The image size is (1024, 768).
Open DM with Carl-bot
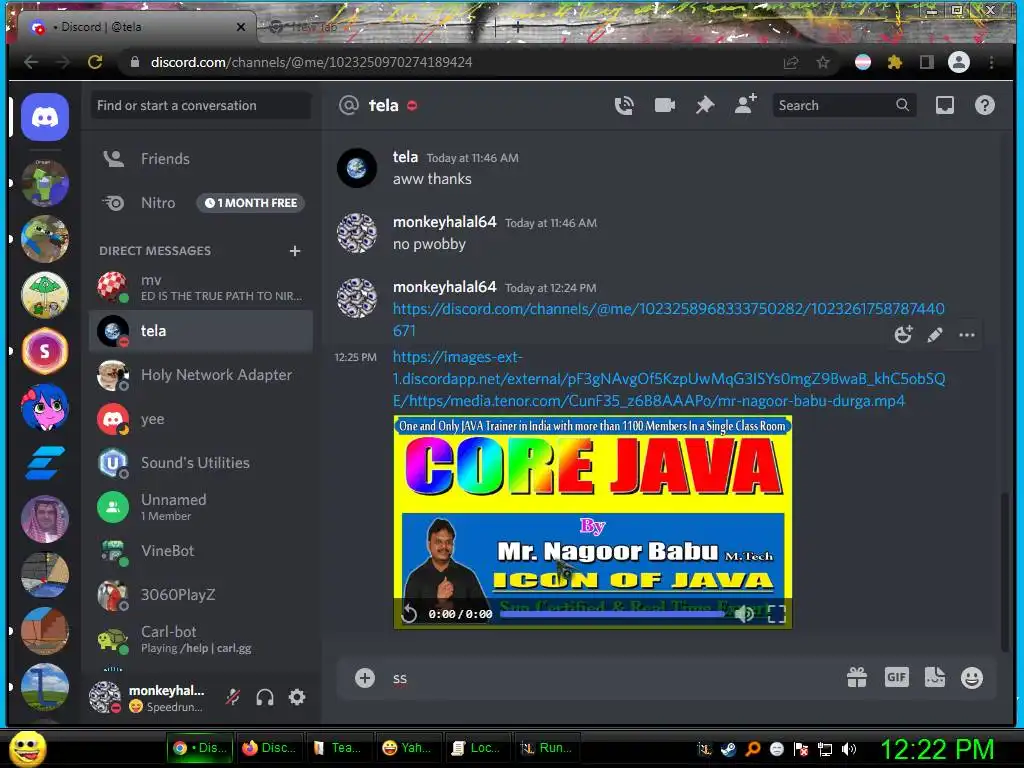tap(201, 639)
